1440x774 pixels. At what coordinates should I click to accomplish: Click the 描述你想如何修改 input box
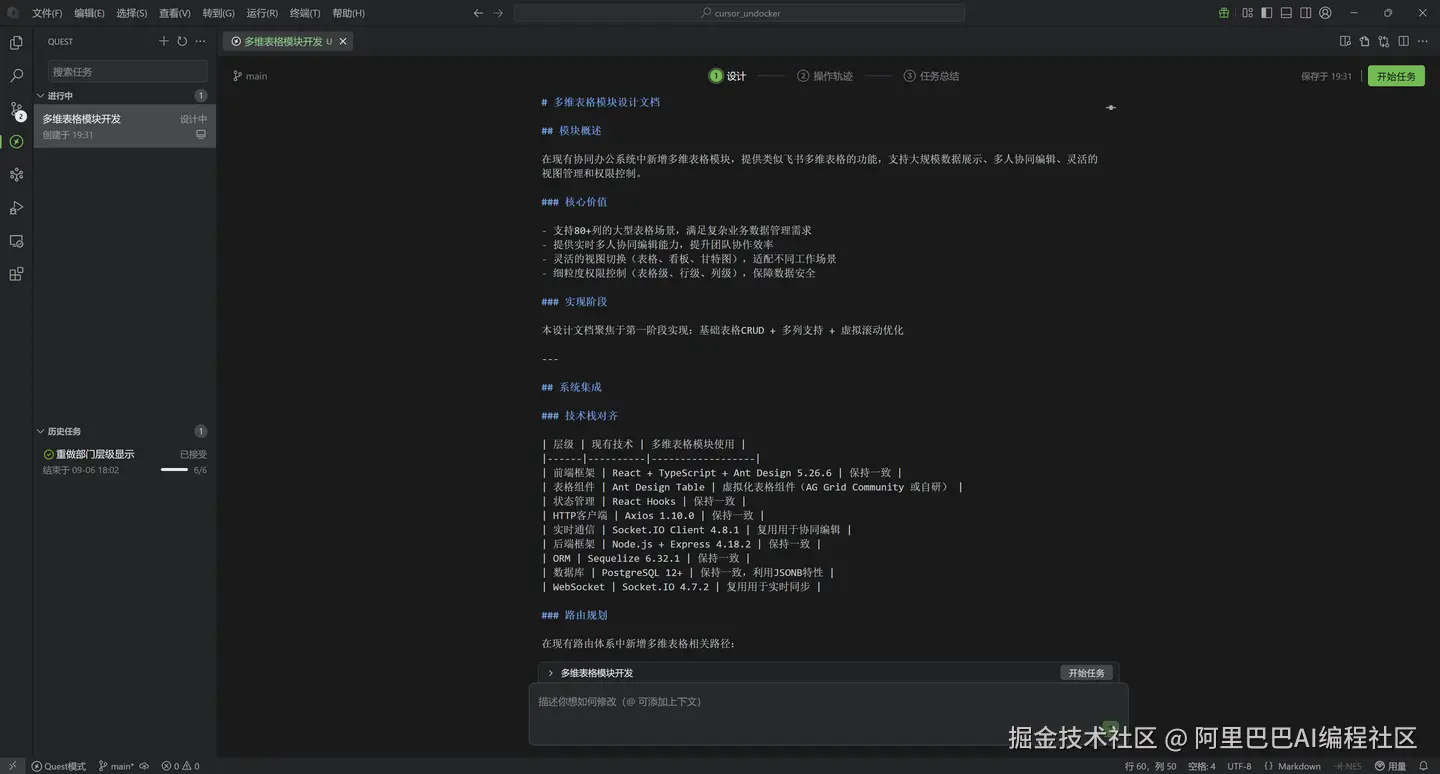[x=828, y=714]
